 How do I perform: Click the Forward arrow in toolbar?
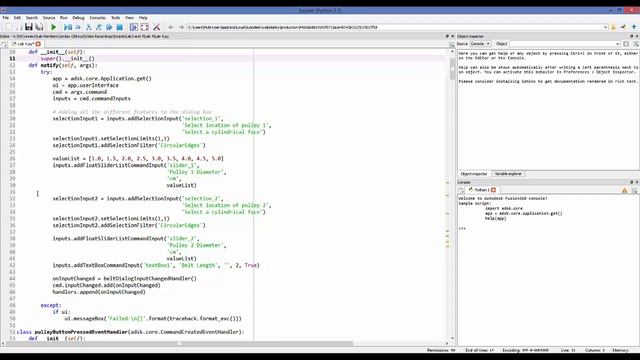coord(181,27)
